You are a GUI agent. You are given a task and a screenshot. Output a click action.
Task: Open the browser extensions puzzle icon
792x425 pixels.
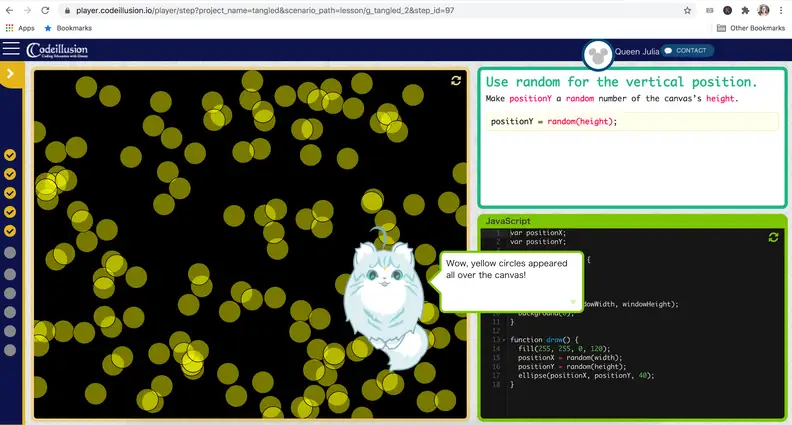click(745, 10)
